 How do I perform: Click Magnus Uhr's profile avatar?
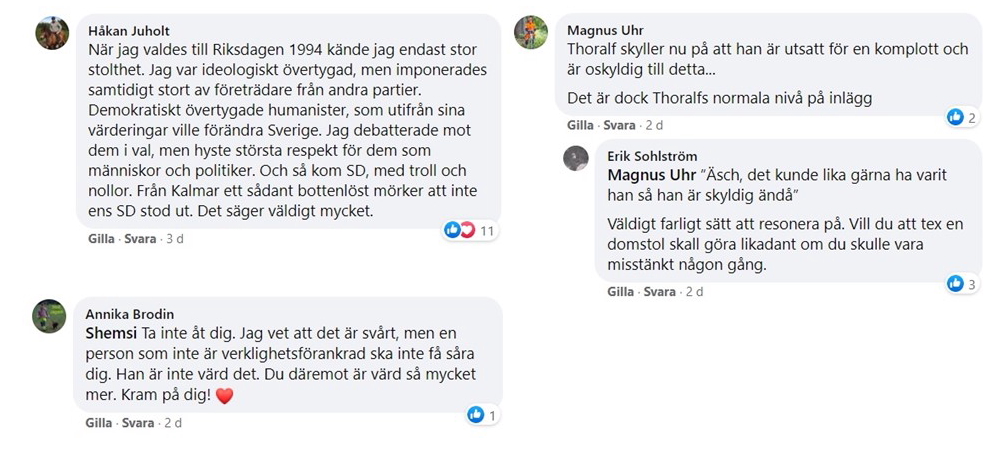point(530,32)
